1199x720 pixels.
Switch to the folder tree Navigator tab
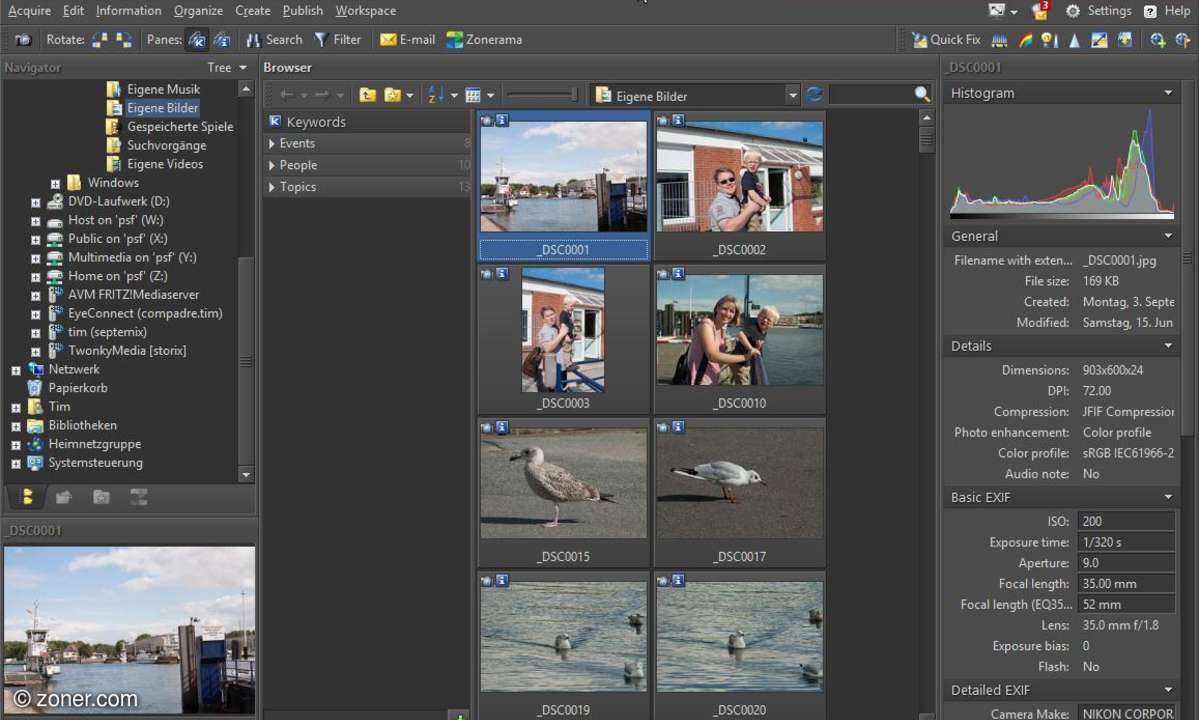tap(27, 498)
